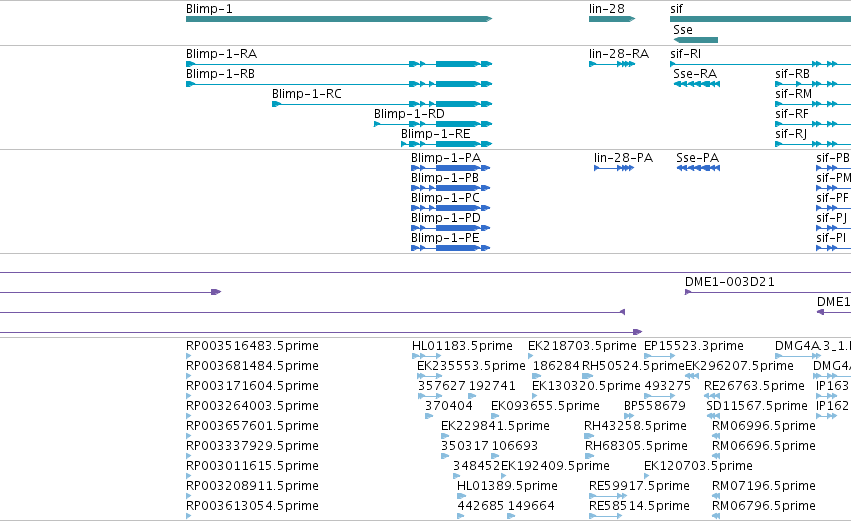Select the sif-PJ protein label

click(831, 218)
